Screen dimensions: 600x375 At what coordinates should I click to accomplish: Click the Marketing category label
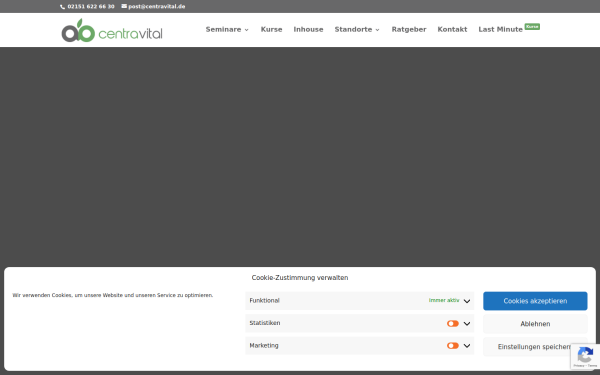tap(264, 346)
